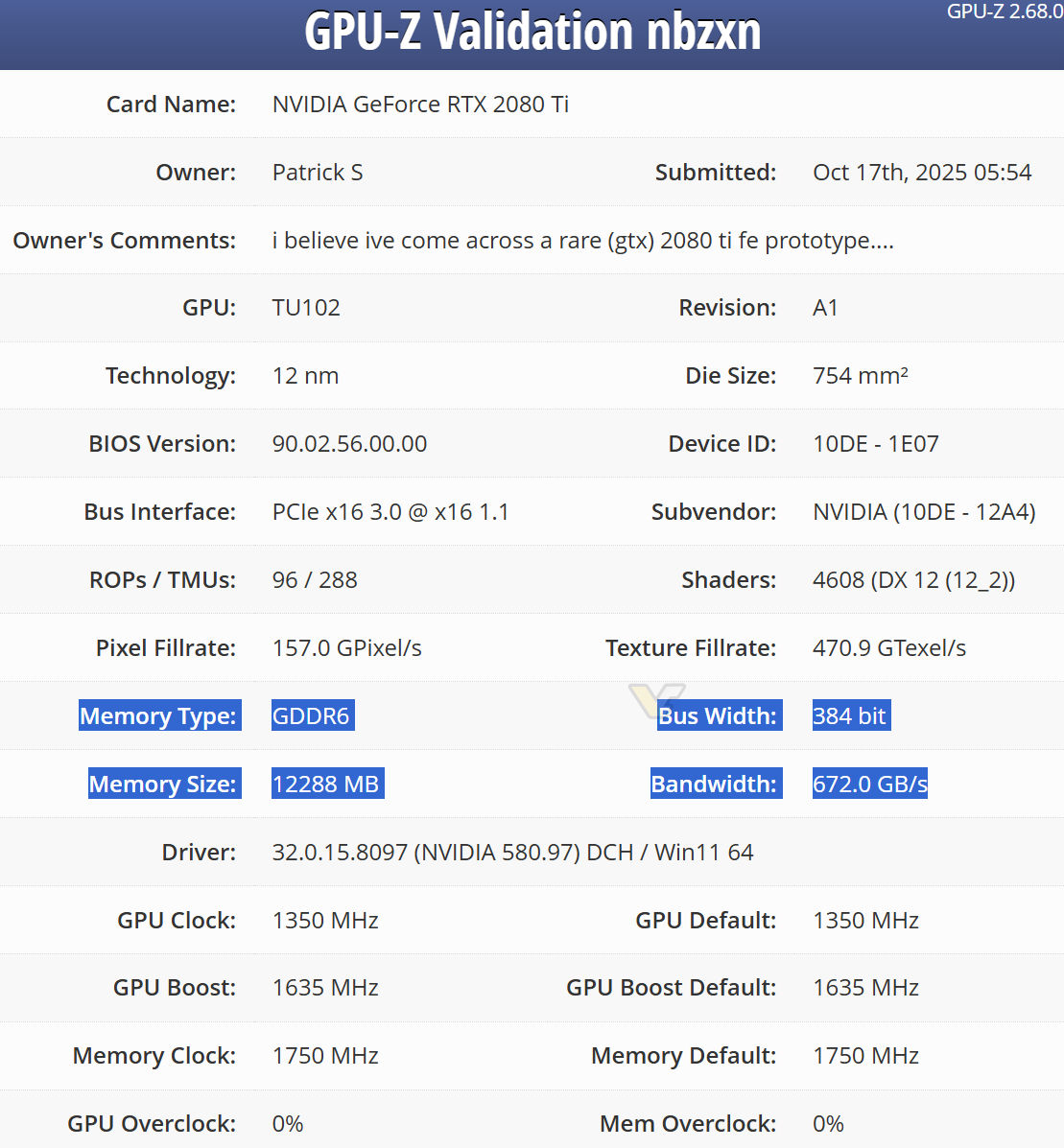The height and width of the screenshot is (1148, 1064).
Task: Click the owner name Patrick S
Action: [317, 173]
